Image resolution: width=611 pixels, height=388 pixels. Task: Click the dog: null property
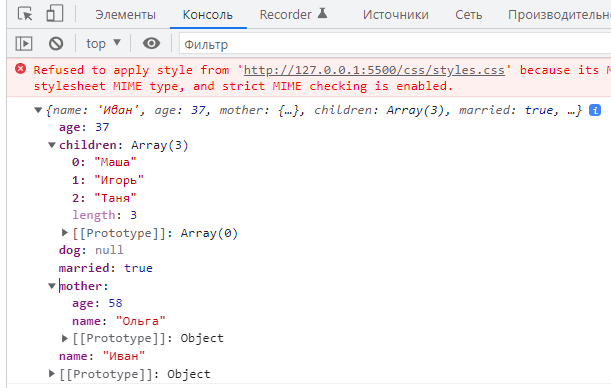pyautogui.click(x=91, y=250)
